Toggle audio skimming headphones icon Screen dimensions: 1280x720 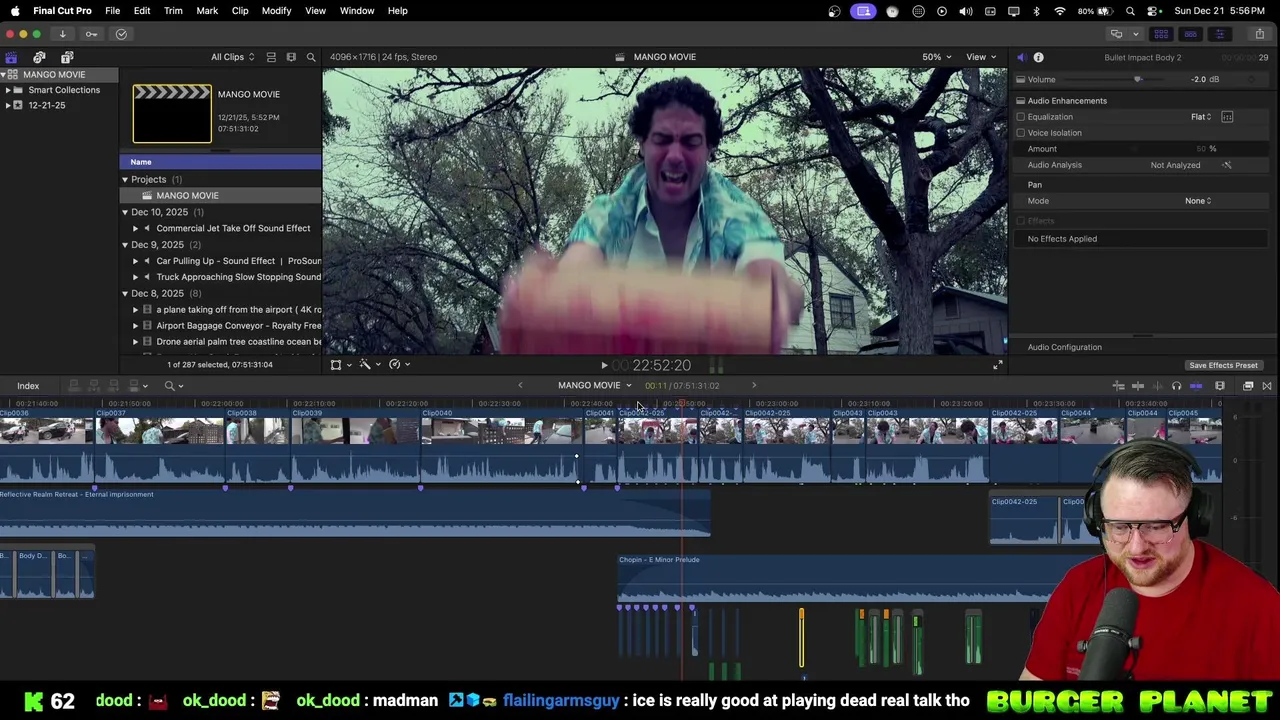coord(1176,386)
